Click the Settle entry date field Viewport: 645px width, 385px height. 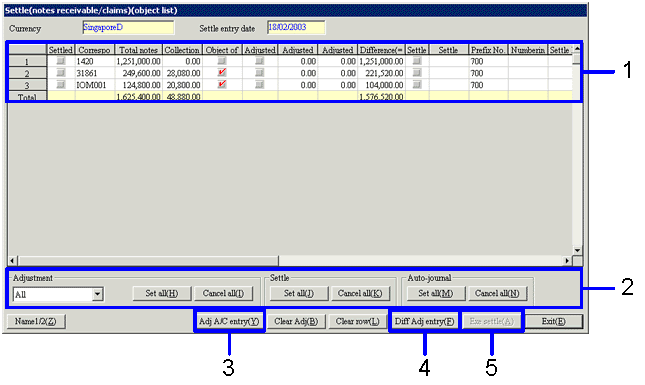click(x=296, y=28)
